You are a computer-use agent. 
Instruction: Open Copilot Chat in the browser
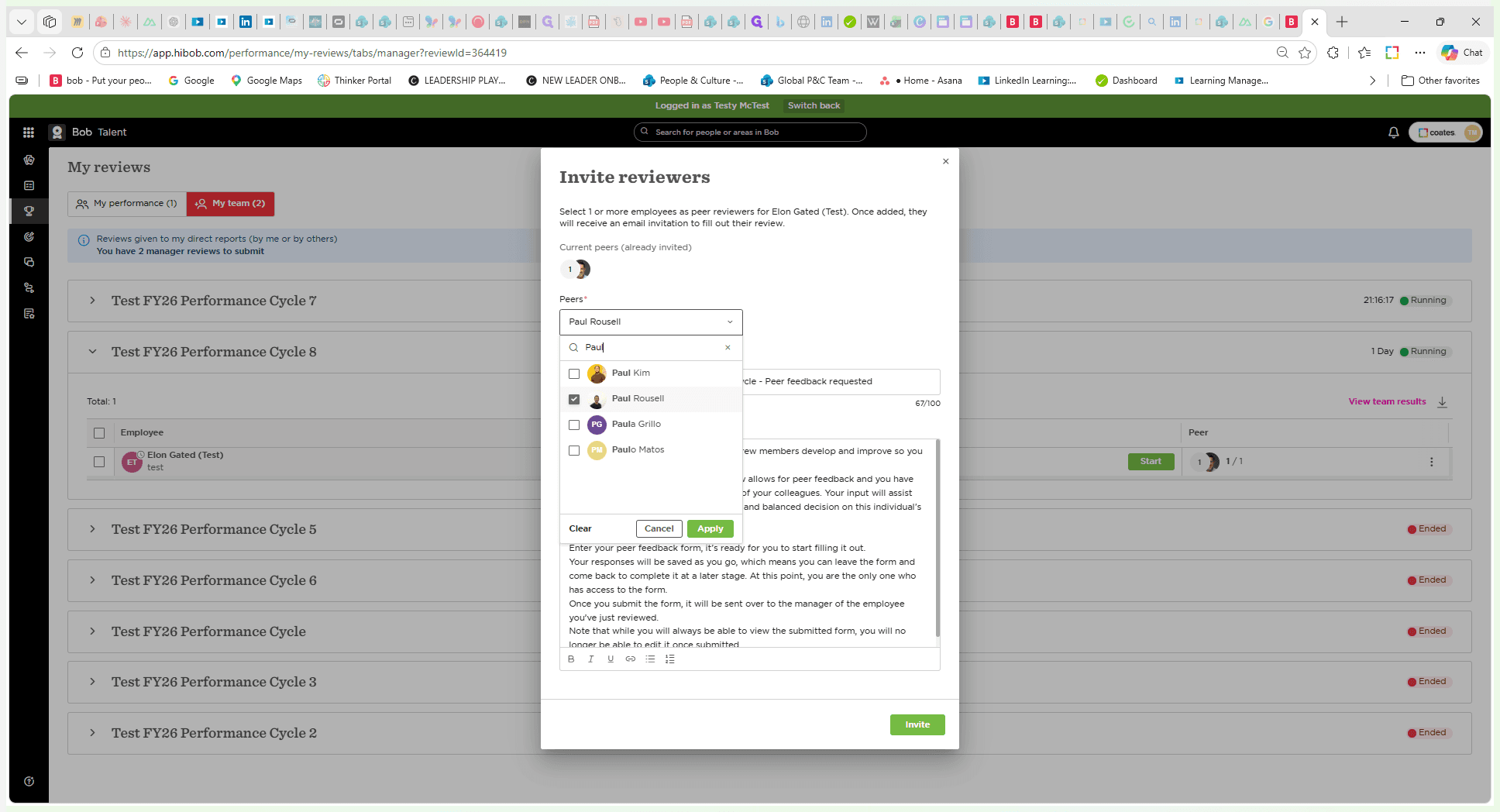coord(1462,53)
